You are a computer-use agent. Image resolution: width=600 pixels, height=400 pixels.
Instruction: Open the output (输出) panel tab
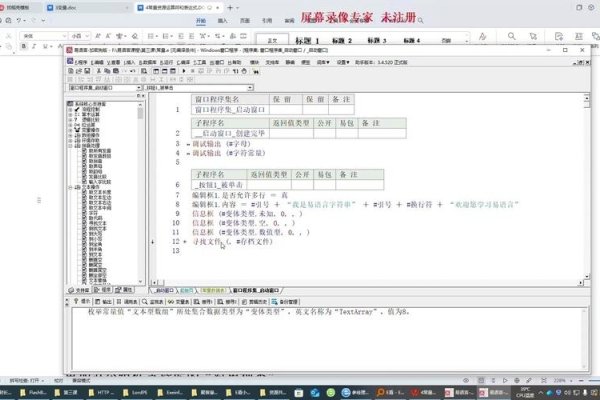point(103,302)
